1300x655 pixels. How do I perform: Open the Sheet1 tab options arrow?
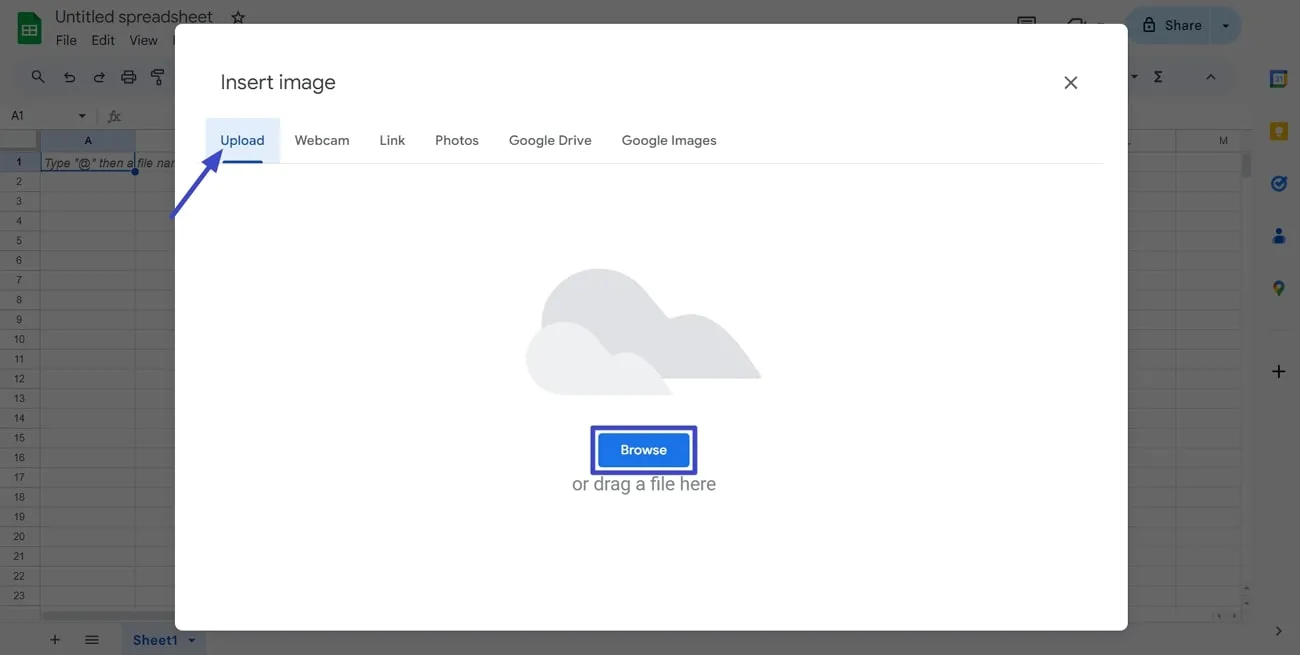(191, 641)
